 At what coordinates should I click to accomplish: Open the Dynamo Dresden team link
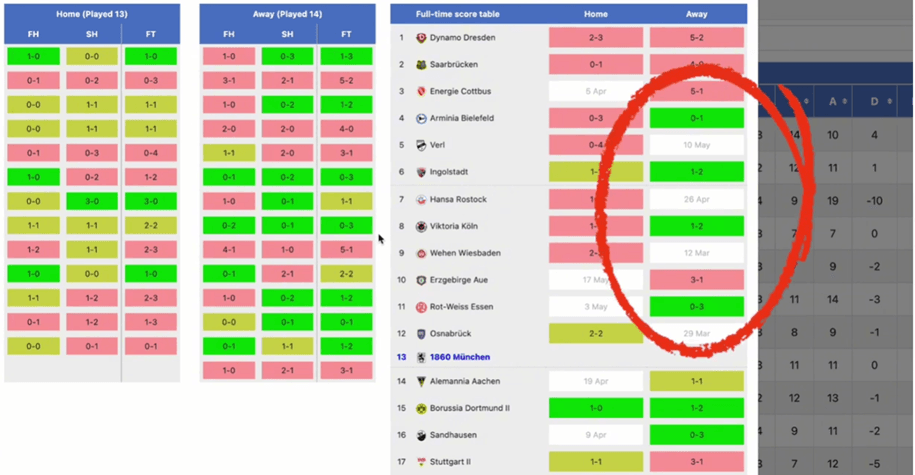462,37
